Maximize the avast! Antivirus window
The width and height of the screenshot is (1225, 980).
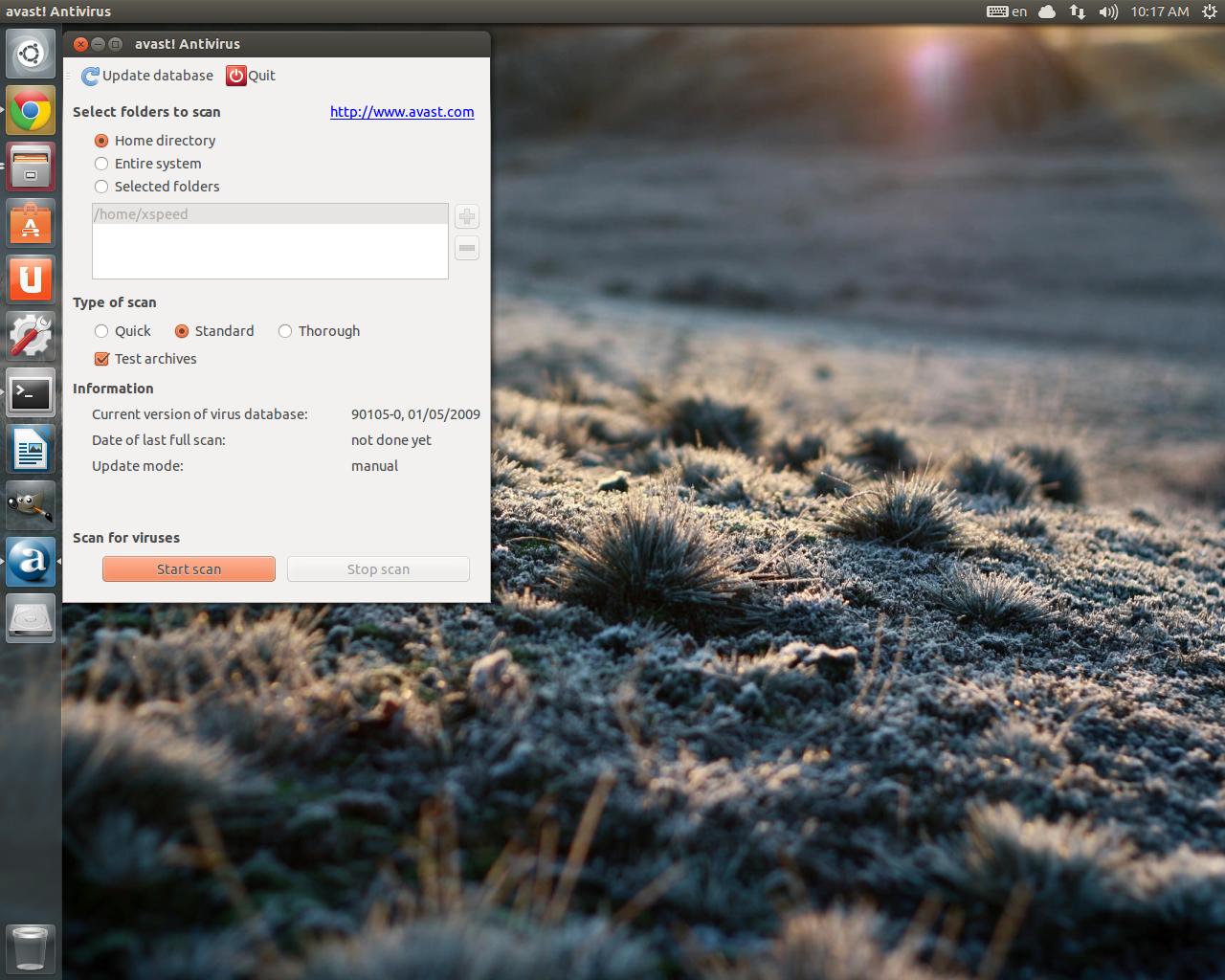[115, 44]
